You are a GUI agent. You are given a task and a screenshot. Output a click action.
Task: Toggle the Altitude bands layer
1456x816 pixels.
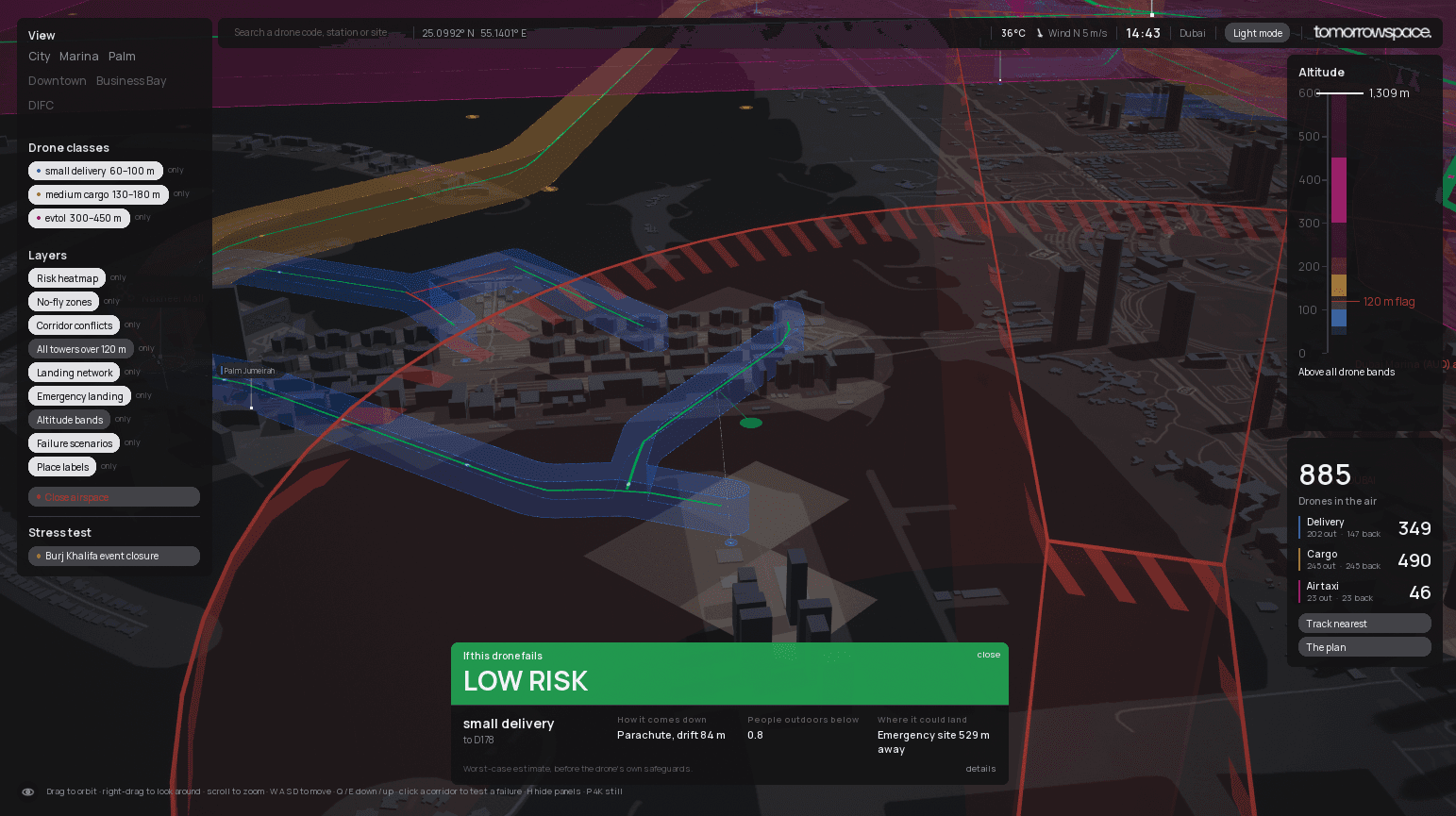click(69, 420)
